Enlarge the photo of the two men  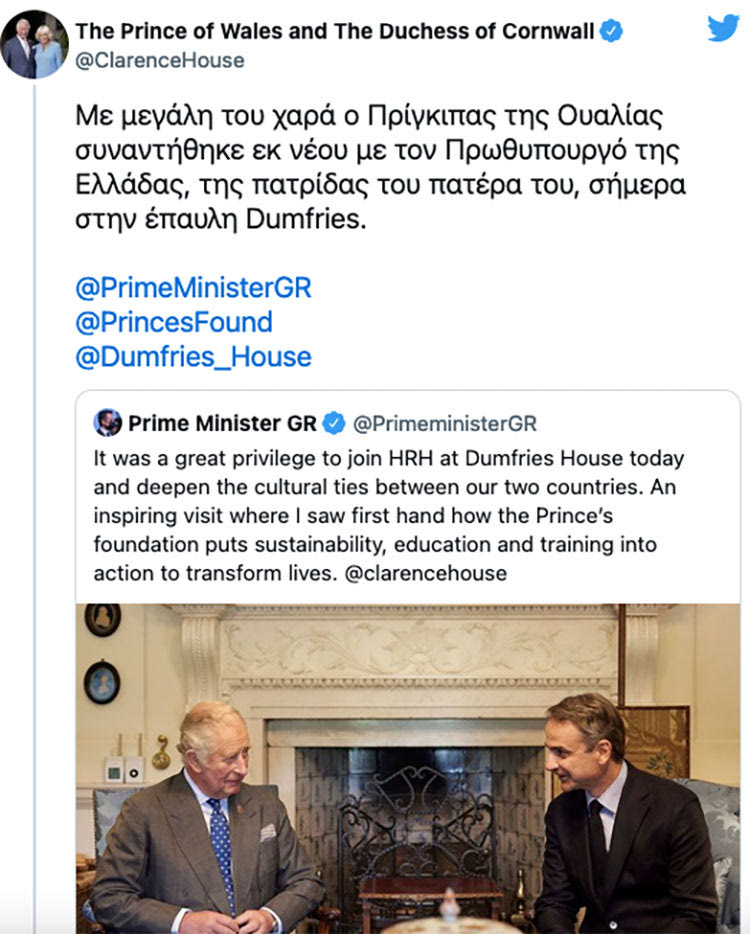pos(408,768)
